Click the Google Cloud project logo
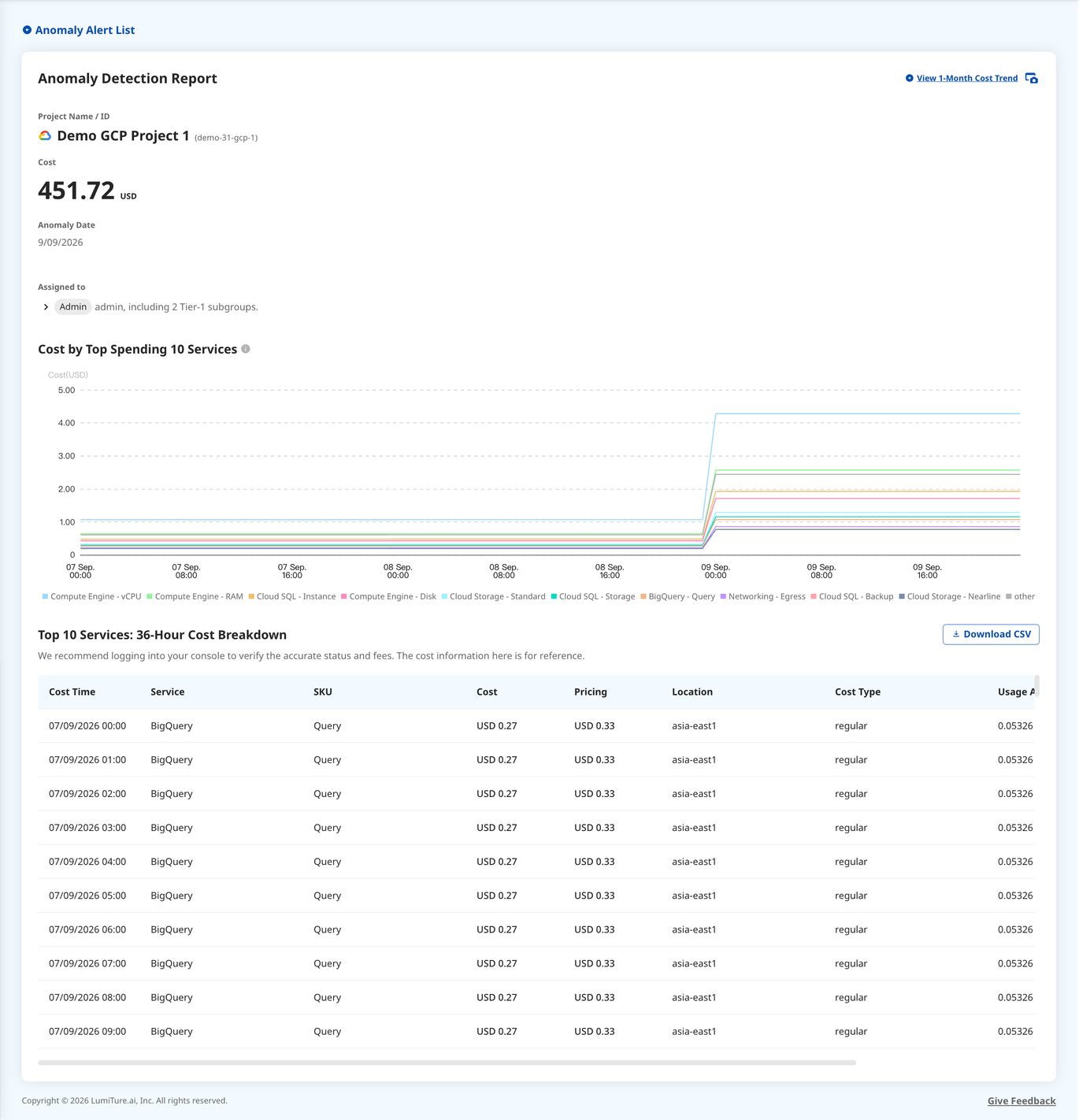The width and height of the screenshot is (1079, 1120). point(45,135)
